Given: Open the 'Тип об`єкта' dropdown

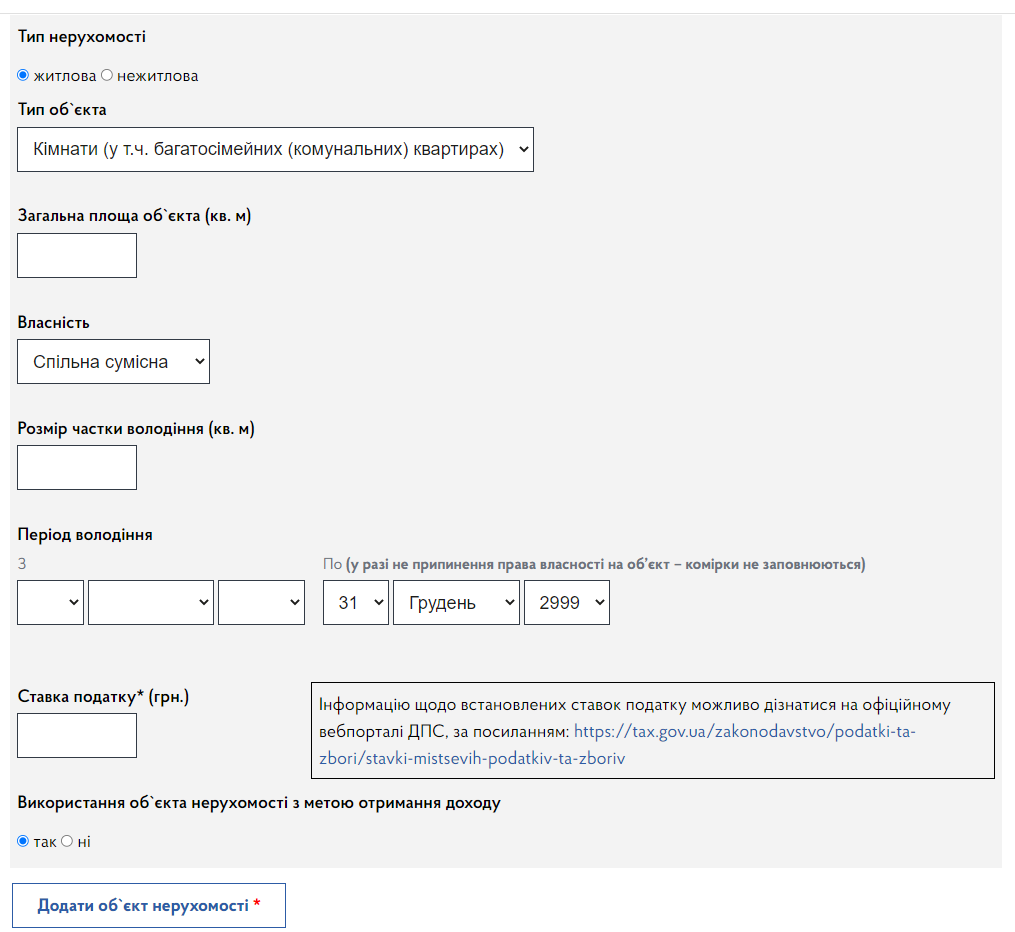Looking at the screenshot, I should (275, 149).
